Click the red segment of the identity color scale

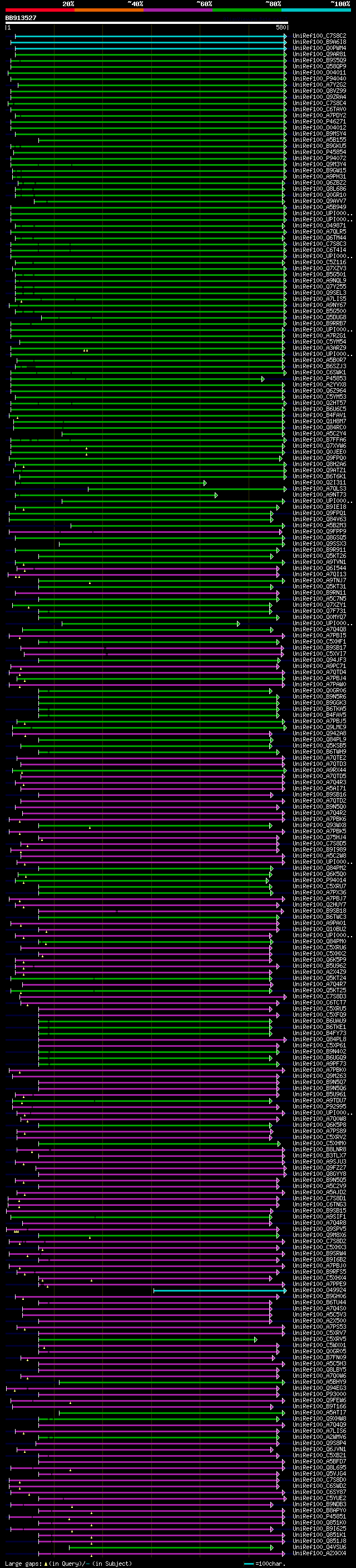point(39,10)
